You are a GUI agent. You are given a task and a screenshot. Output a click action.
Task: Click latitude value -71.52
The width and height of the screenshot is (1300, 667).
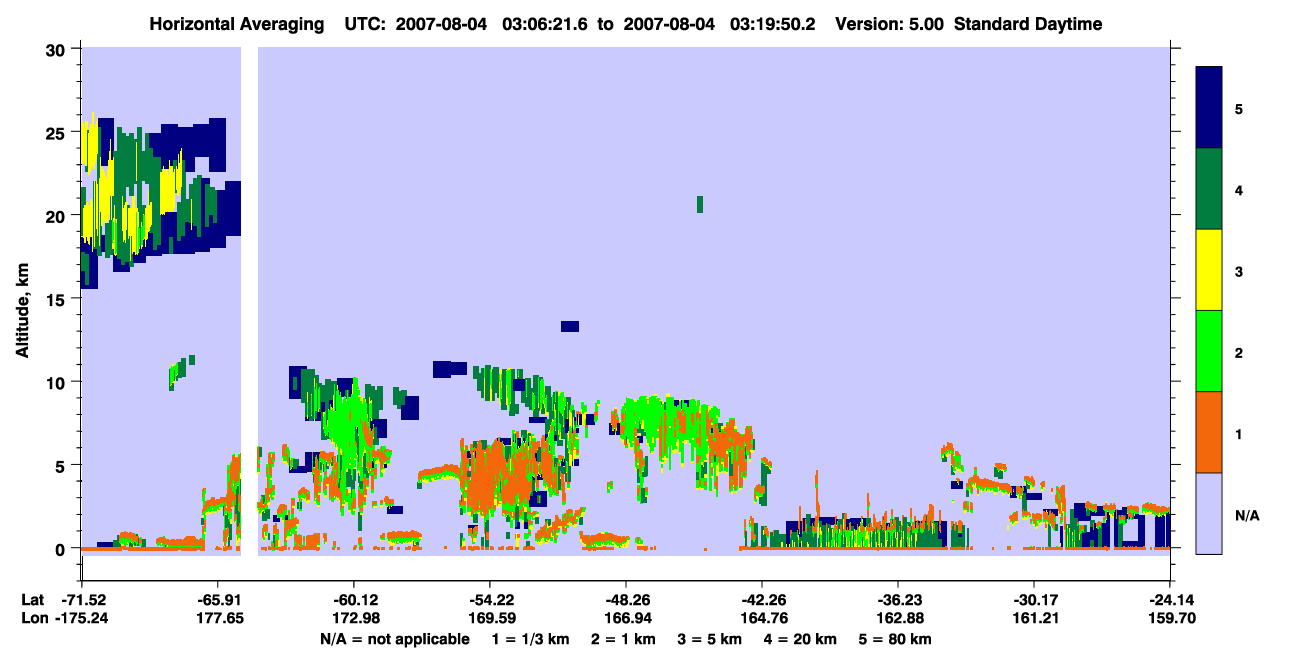click(82, 600)
